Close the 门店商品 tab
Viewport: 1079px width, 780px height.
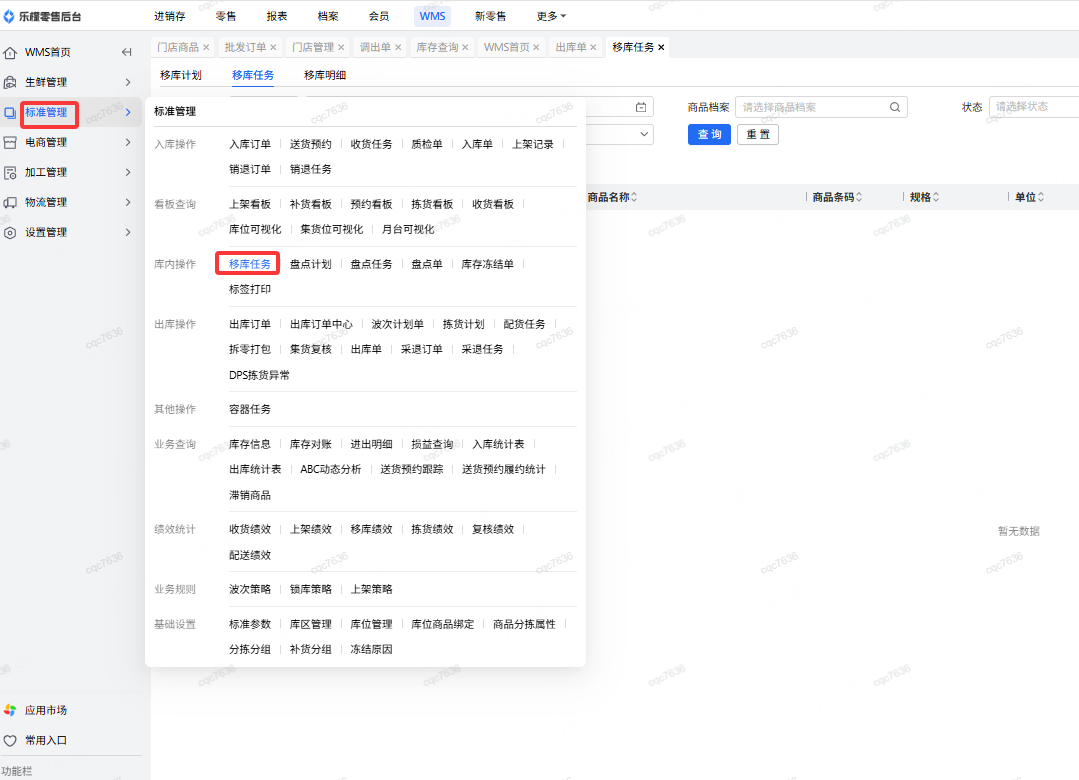(206, 48)
